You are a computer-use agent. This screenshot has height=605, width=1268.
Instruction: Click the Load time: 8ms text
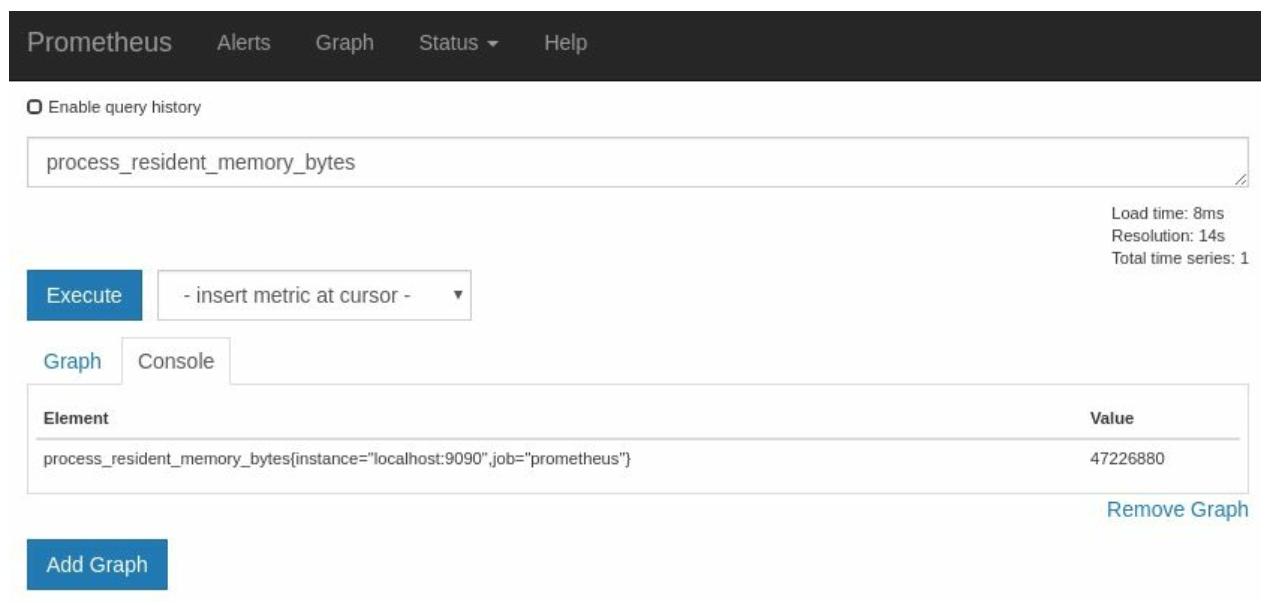(x=1167, y=213)
